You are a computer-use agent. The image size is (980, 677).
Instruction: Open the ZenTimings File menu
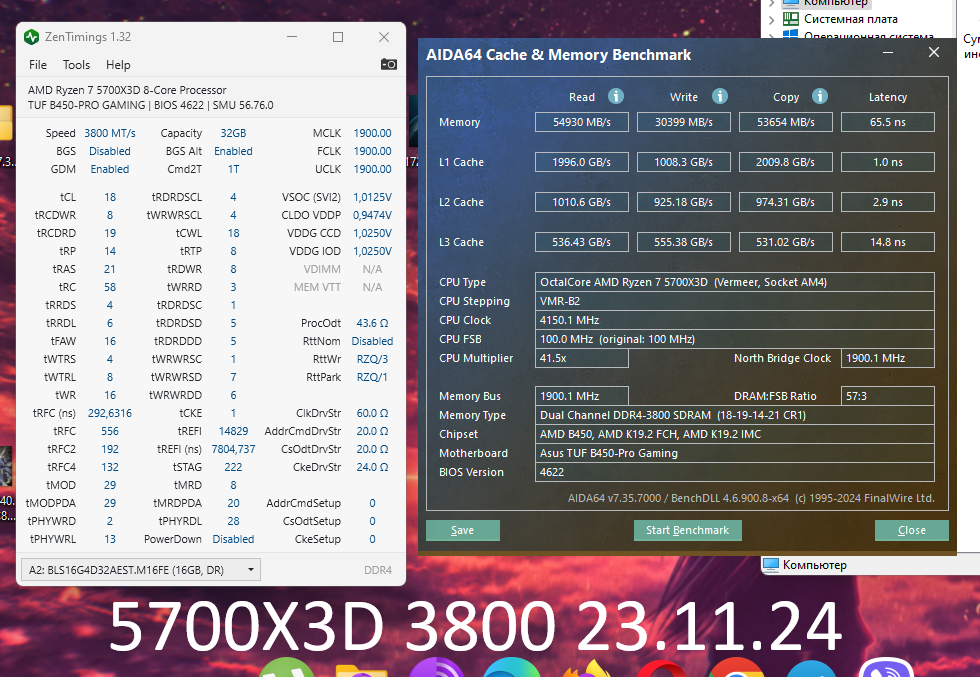(x=38, y=65)
